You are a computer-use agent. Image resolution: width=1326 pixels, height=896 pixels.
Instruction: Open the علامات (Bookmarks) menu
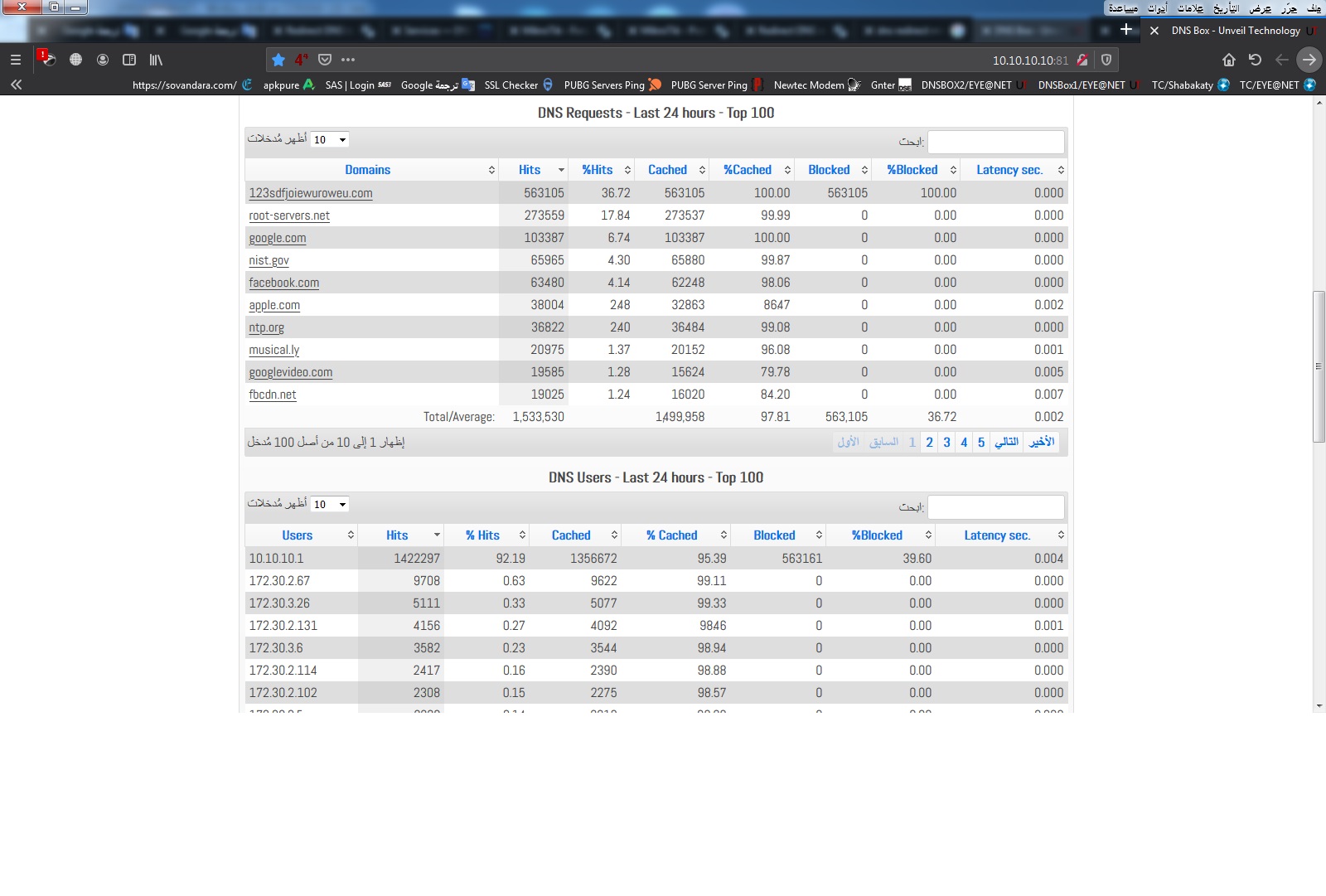(x=1191, y=8)
